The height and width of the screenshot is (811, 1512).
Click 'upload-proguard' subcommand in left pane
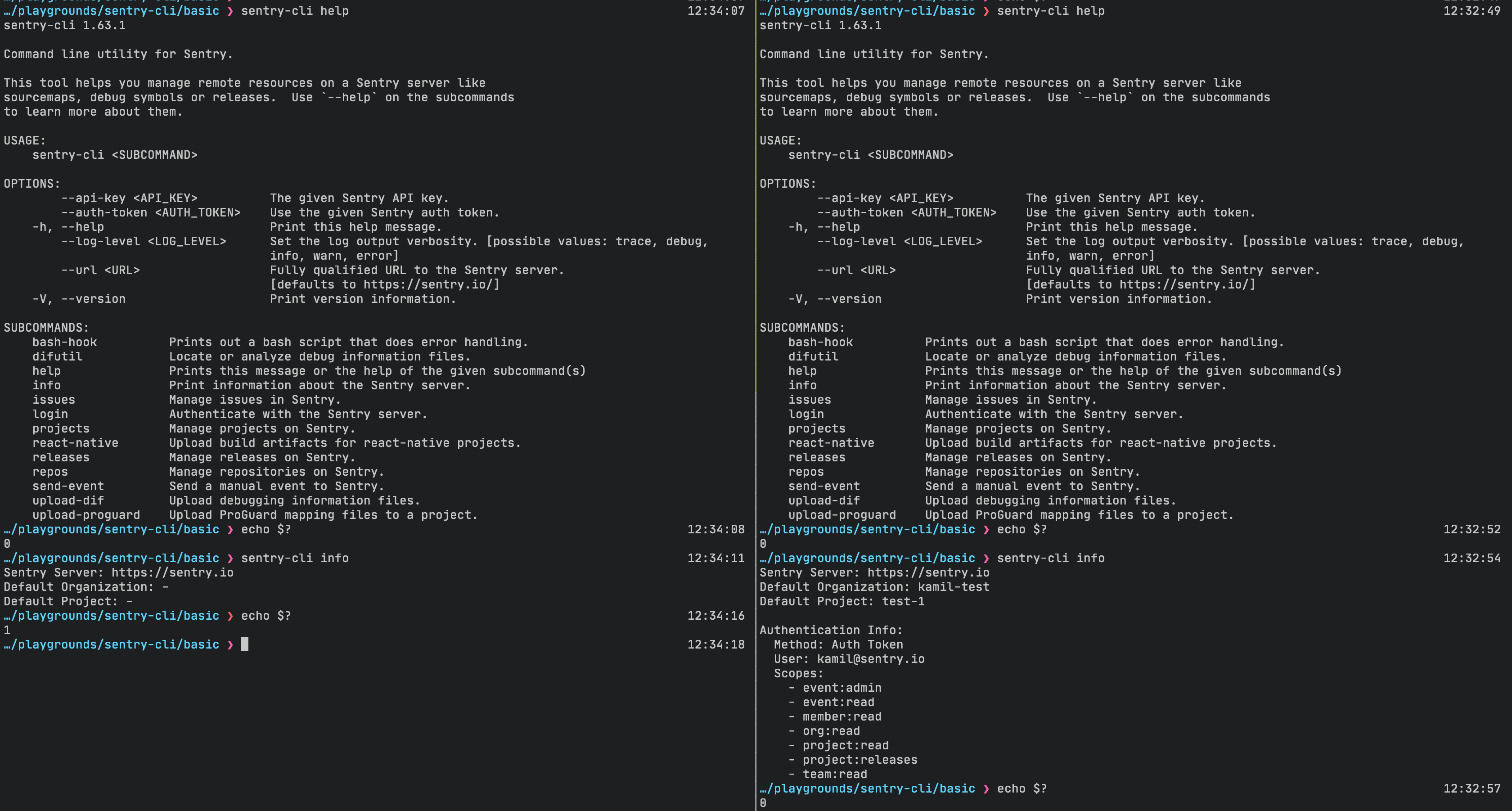tap(86, 515)
